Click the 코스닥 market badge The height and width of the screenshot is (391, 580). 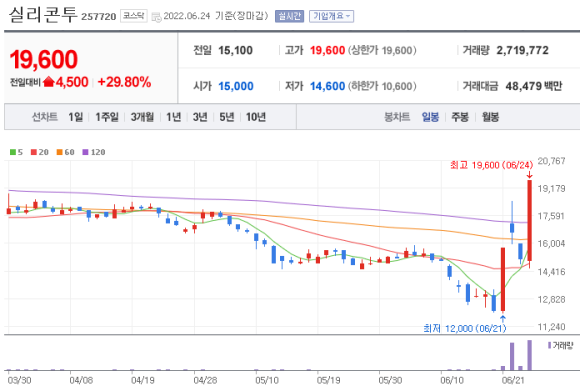coord(134,16)
